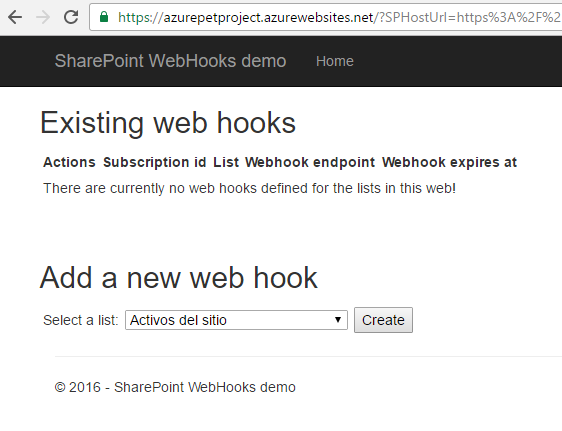This screenshot has width=562, height=431.
Task: Select the Actions column header
Action: coord(70,162)
